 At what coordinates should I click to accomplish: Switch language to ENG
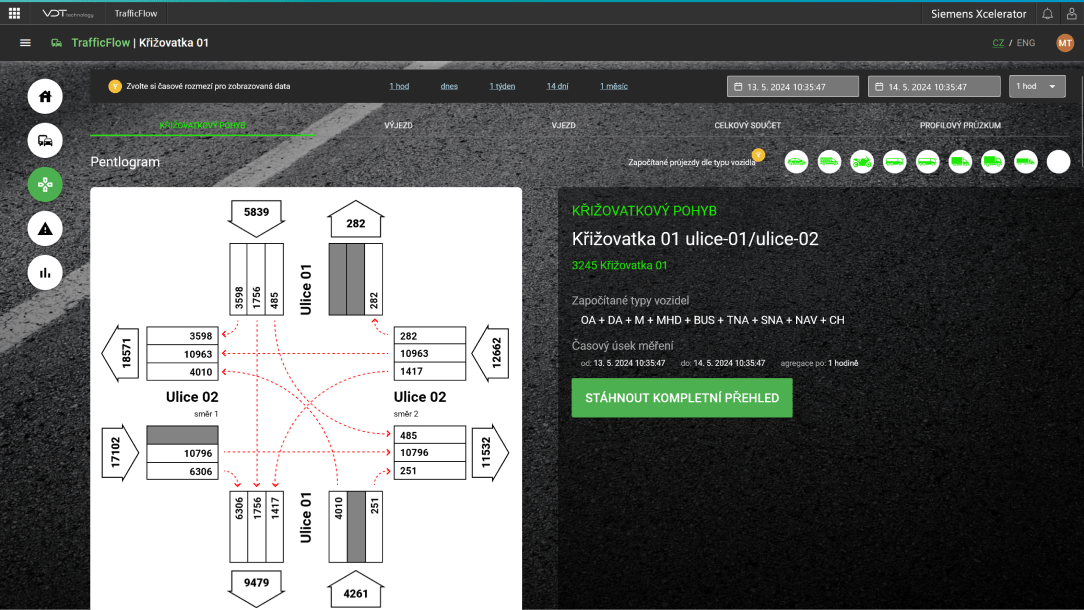tap(1026, 43)
